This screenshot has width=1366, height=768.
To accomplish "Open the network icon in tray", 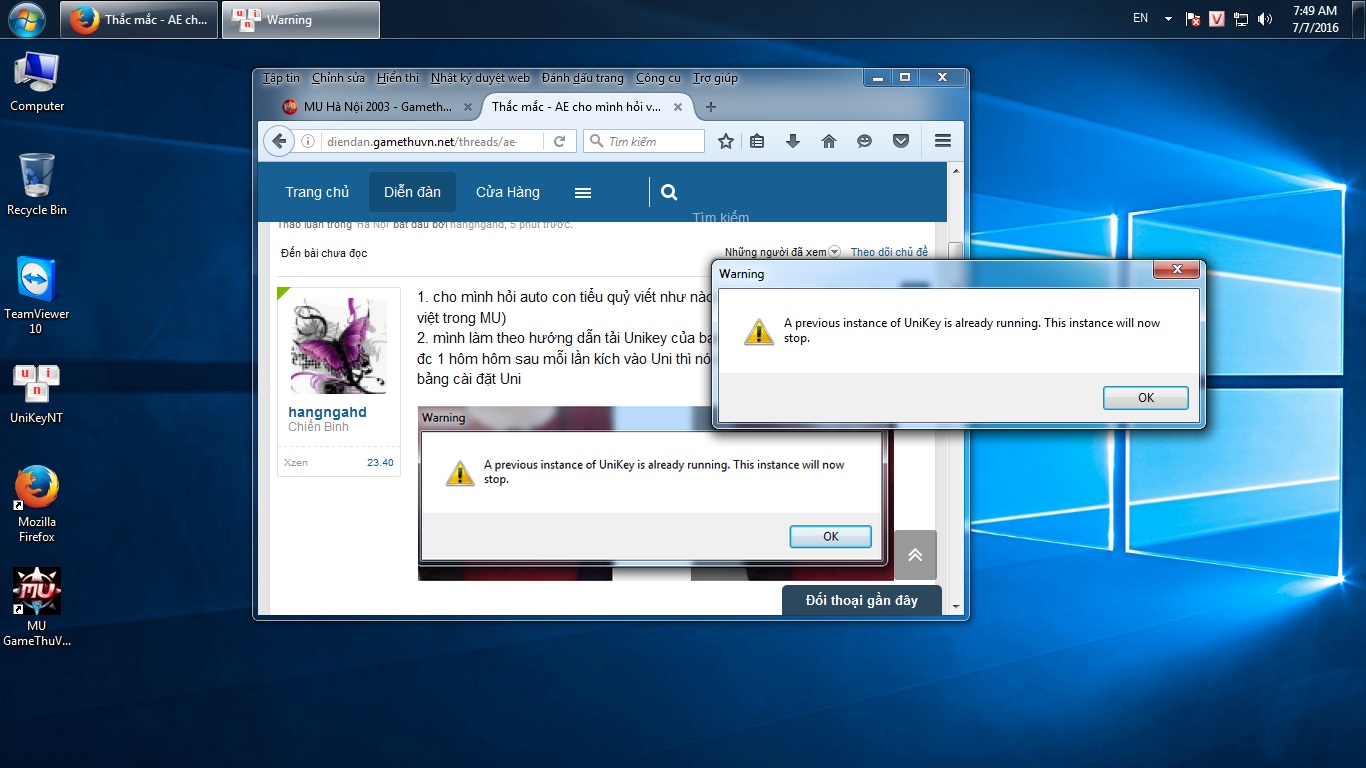I will click(x=1241, y=19).
